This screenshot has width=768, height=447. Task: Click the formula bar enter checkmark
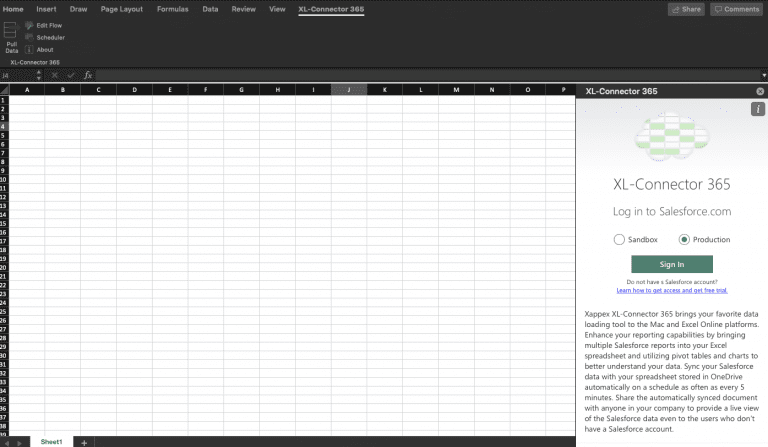pos(71,75)
